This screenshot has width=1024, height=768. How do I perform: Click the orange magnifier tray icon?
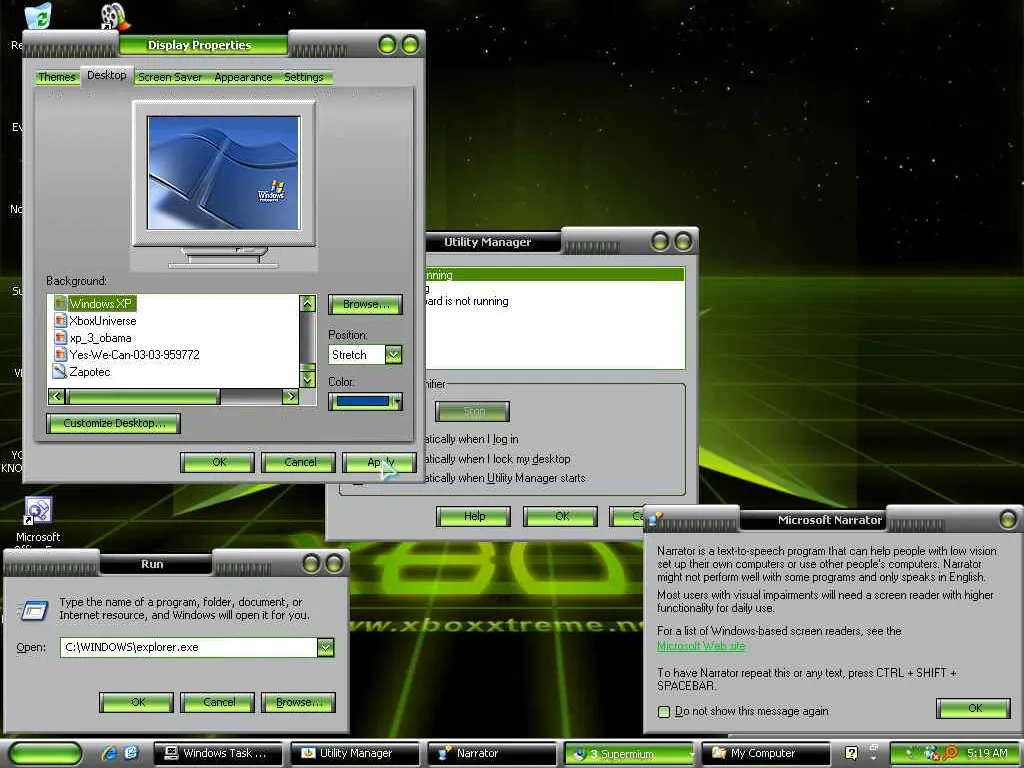949,754
